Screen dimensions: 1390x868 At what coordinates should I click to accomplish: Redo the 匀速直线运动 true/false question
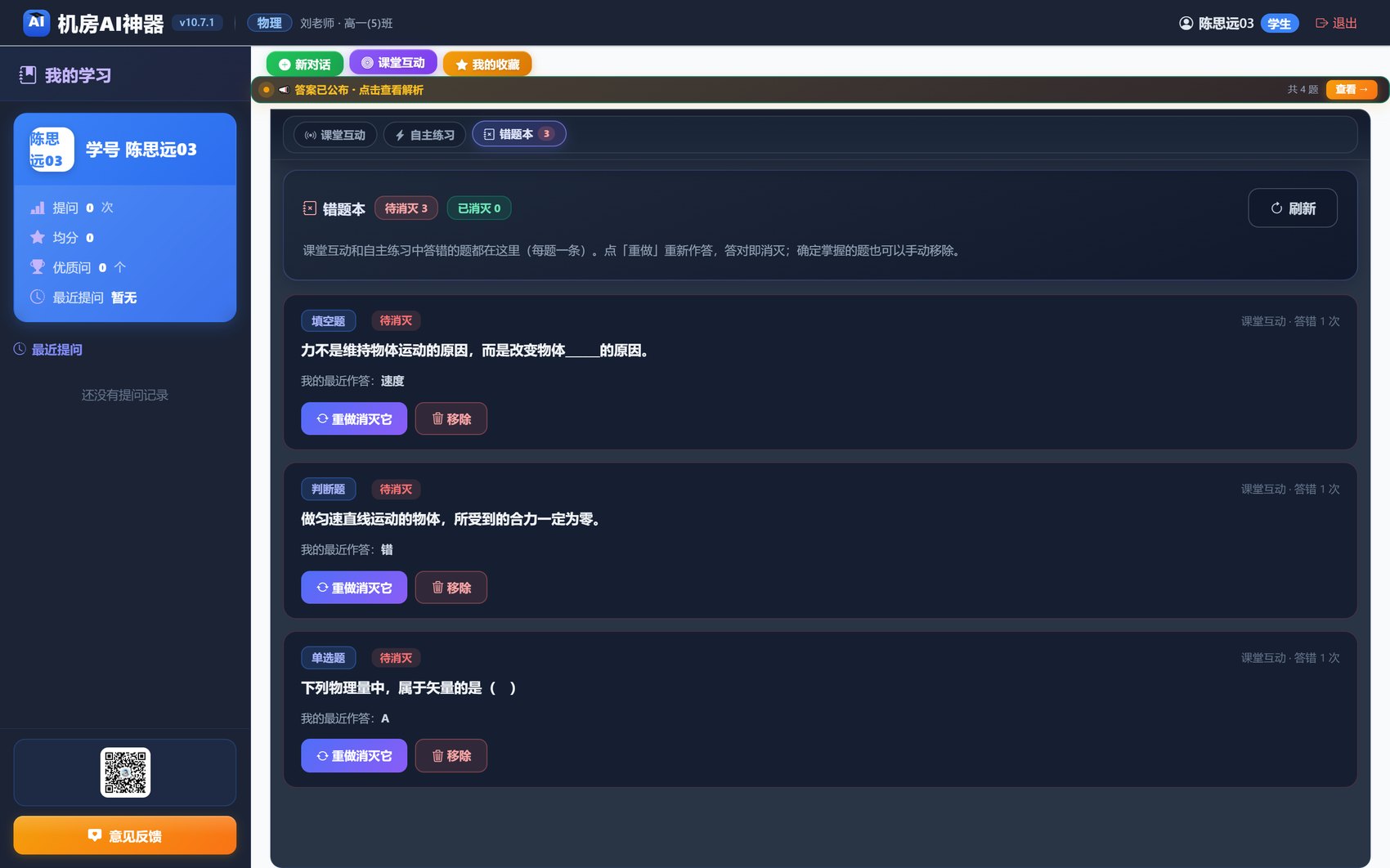(354, 588)
